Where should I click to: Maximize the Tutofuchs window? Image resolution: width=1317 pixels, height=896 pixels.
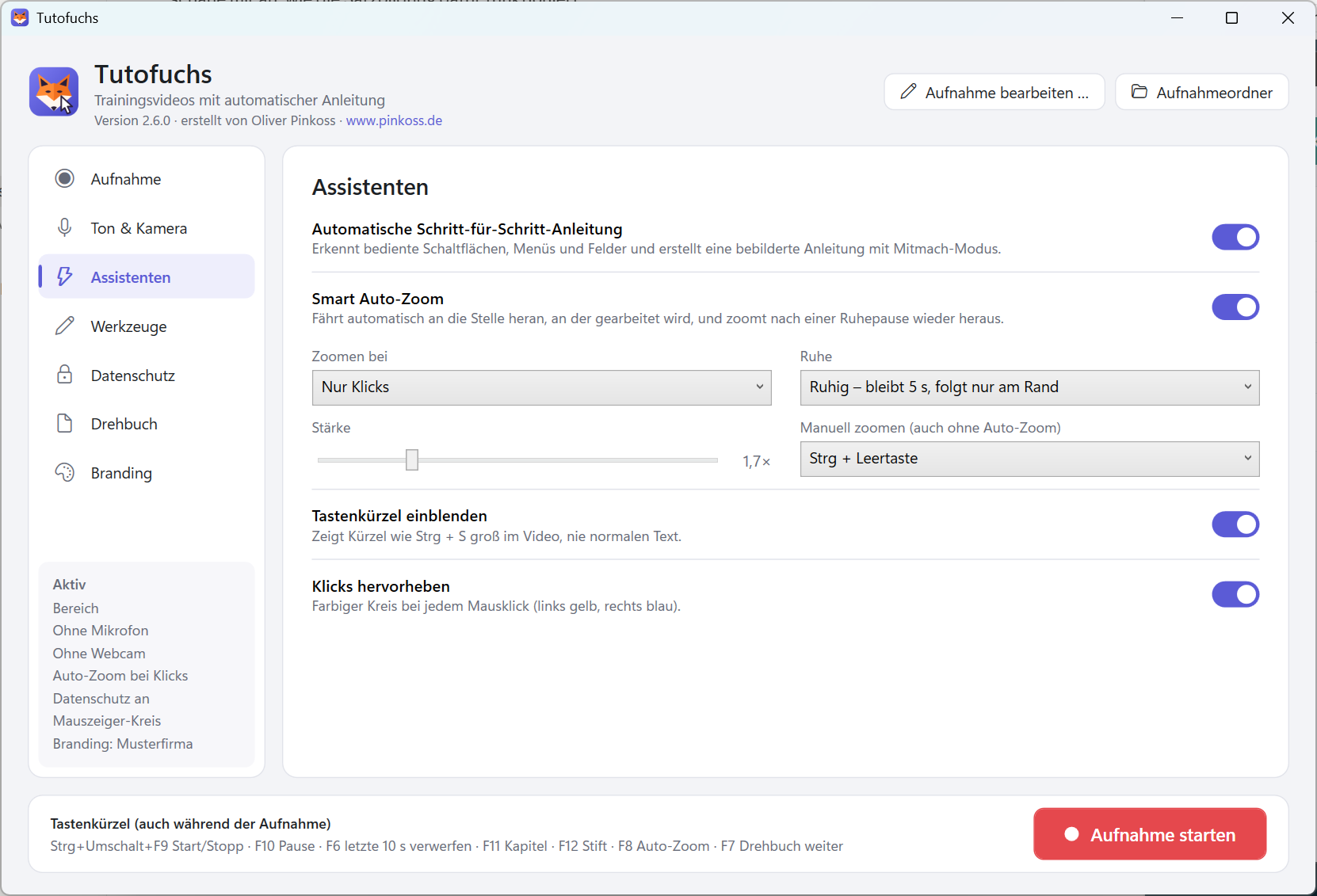[1231, 17]
